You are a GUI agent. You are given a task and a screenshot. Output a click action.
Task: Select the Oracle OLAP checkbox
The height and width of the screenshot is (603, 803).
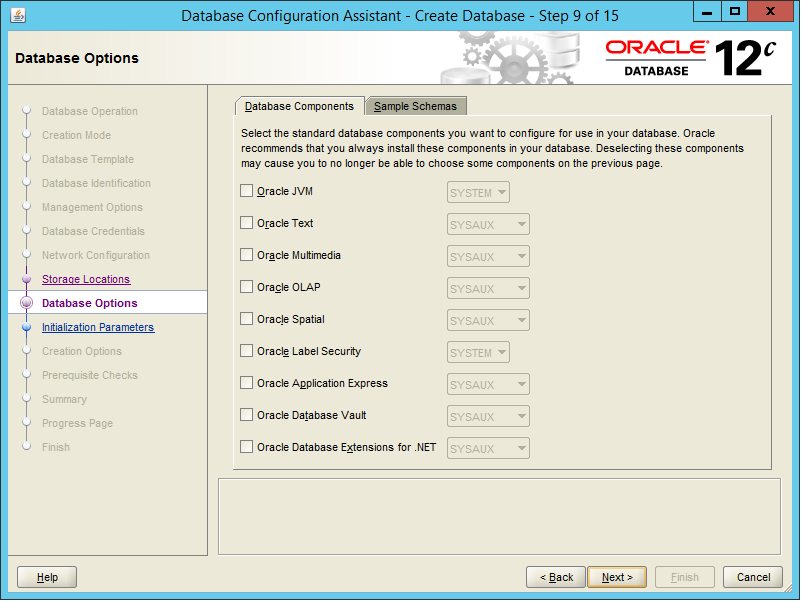[x=246, y=287]
